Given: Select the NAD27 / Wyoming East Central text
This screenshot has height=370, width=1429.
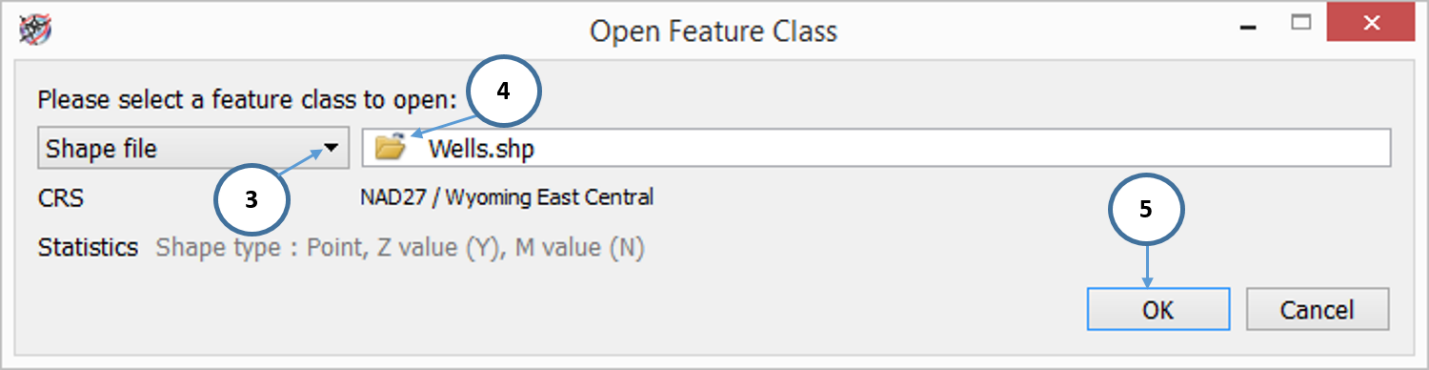Looking at the screenshot, I should (x=507, y=198).
